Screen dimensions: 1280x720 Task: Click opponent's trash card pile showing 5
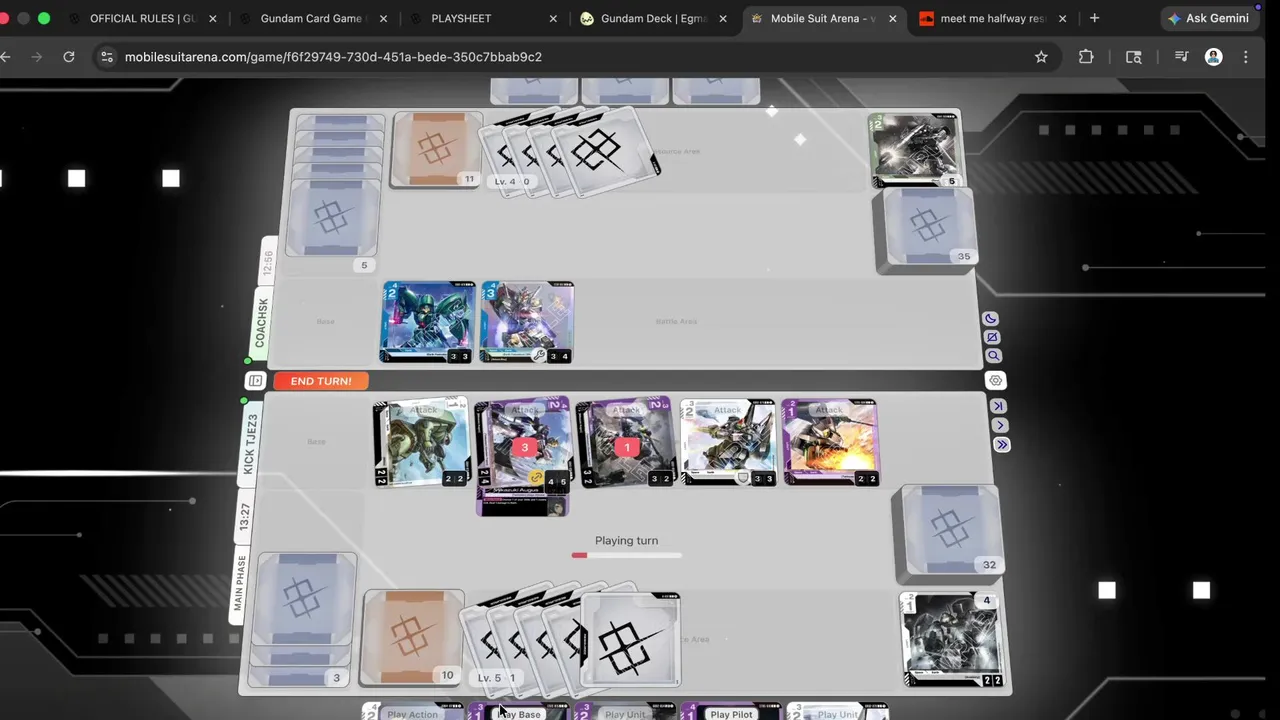pos(915,150)
